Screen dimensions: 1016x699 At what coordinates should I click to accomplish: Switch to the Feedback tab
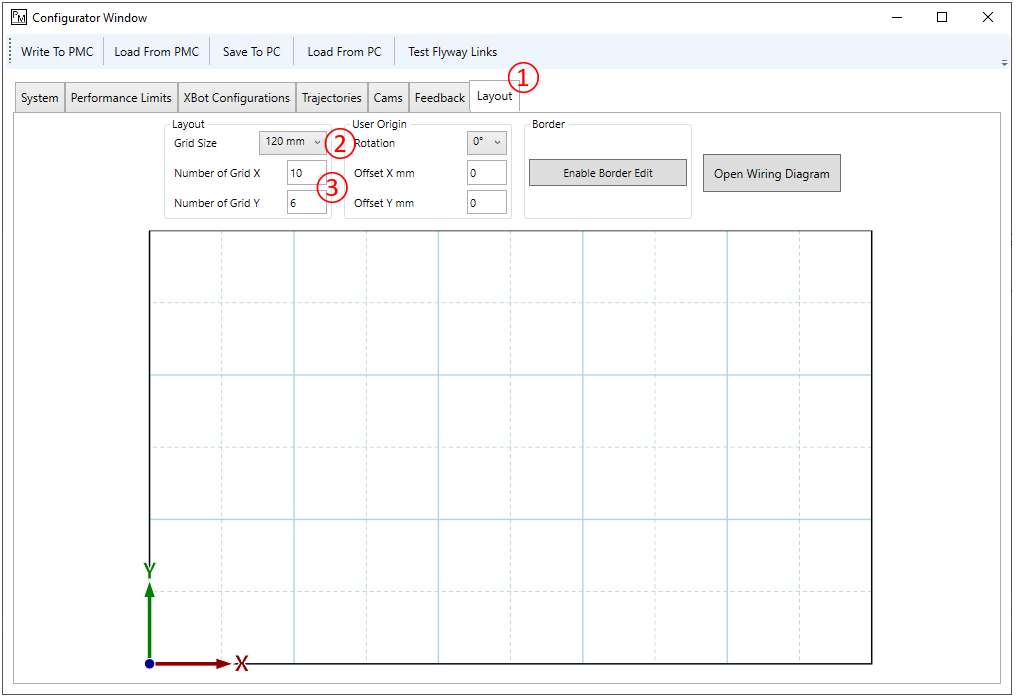point(439,97)
